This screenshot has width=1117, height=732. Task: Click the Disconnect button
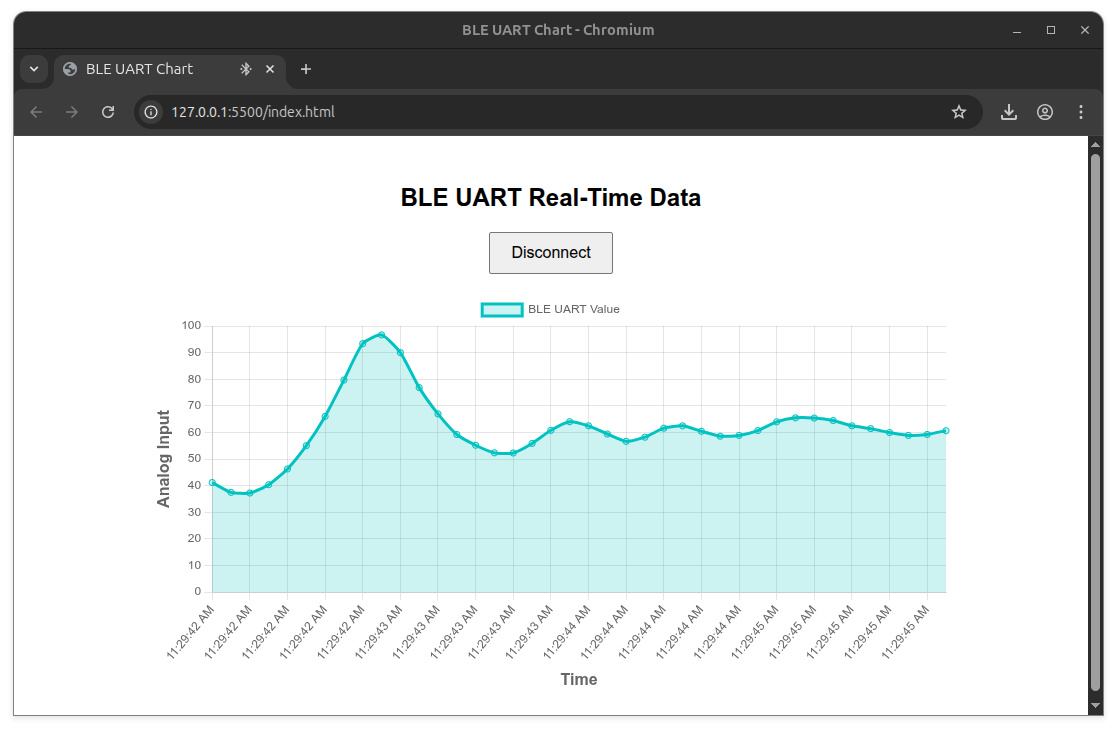pos(550,253)
